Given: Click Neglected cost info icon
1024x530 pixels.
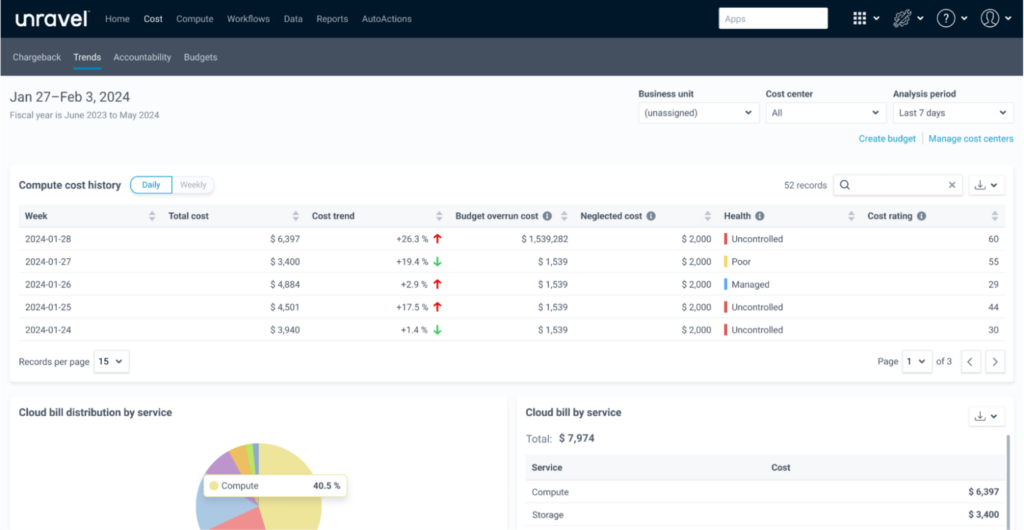Looking at the screenshot, I should [651, 216].
